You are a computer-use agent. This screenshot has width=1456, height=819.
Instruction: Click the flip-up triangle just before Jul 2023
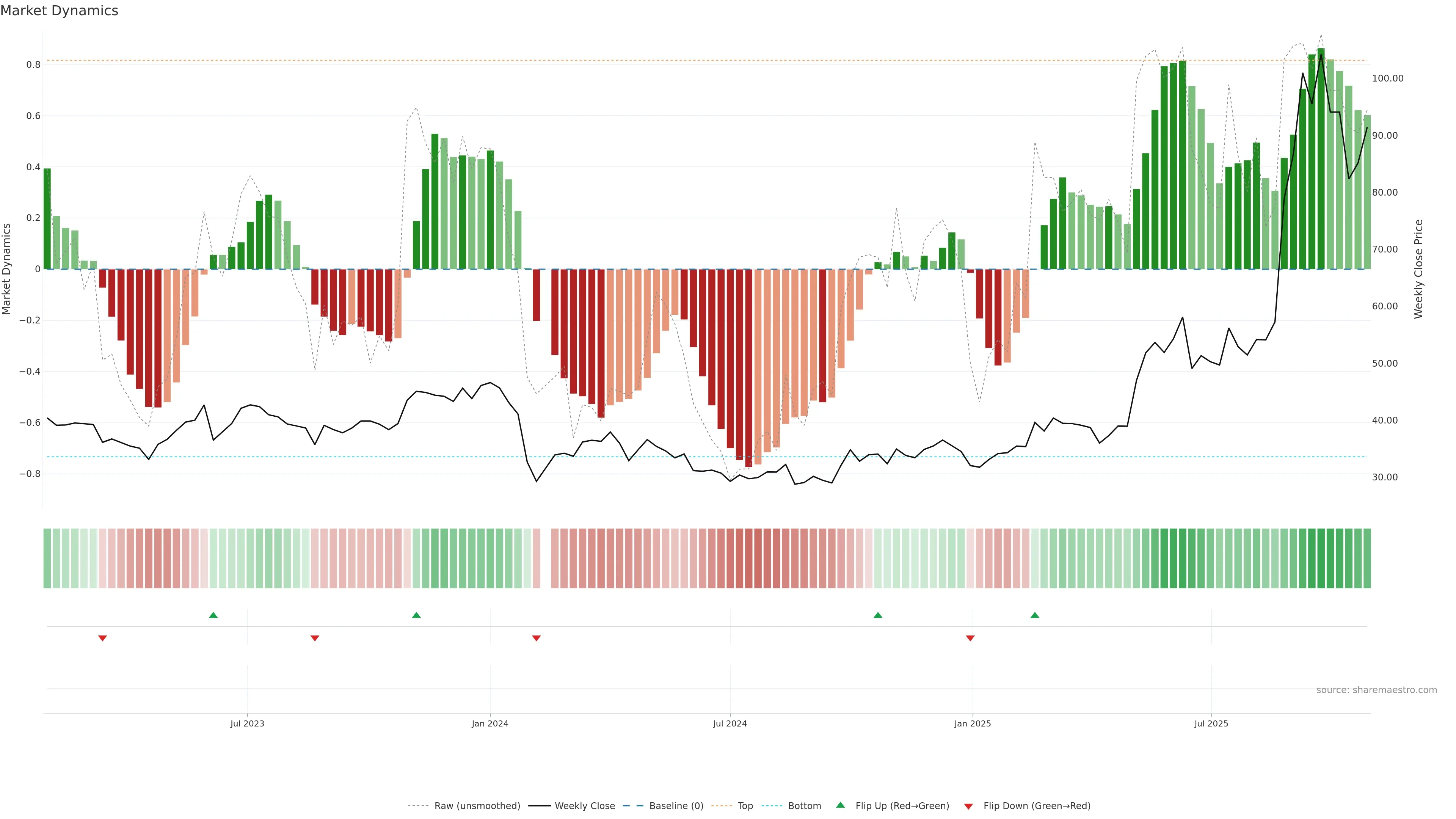pos(213,615)
